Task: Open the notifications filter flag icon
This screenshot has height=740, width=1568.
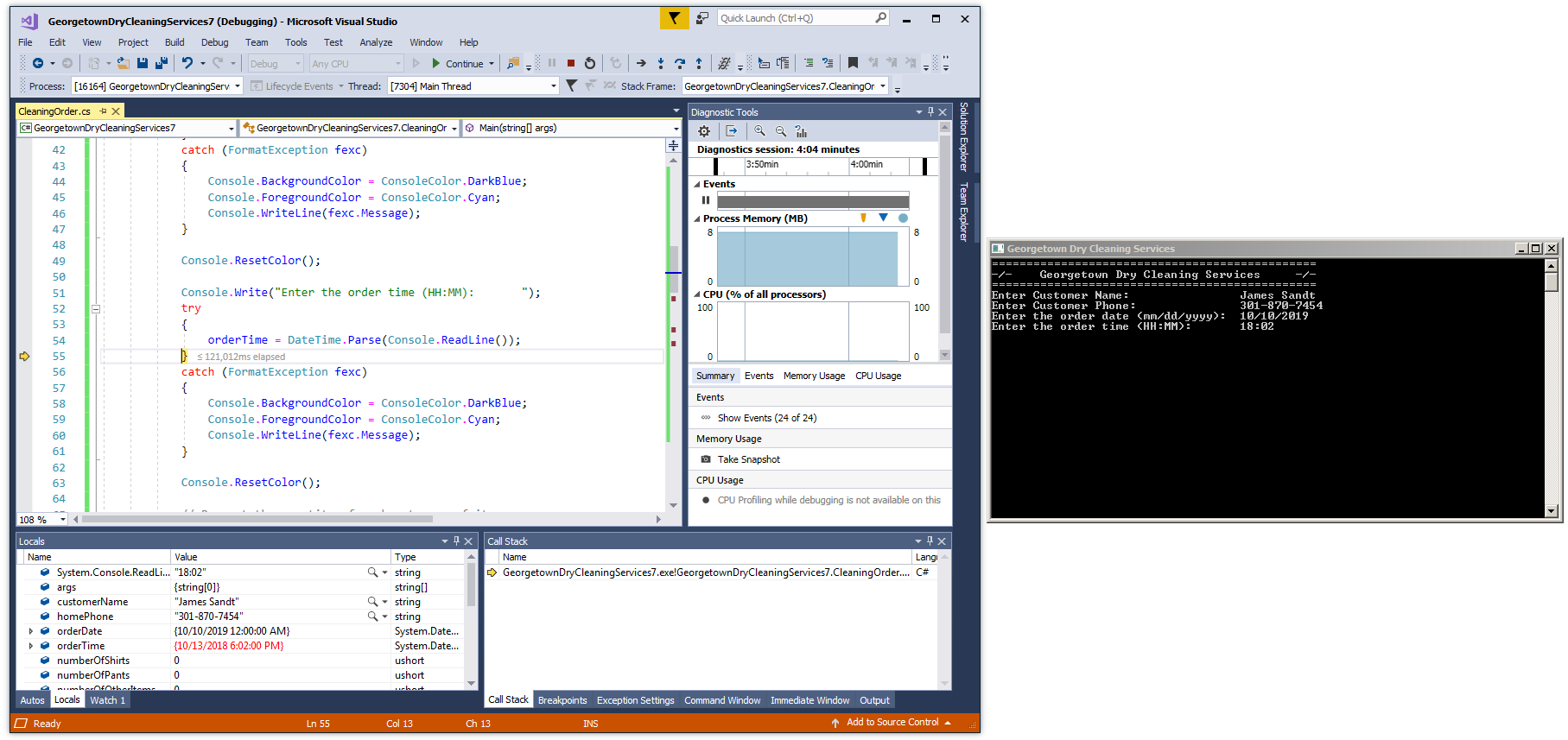Action: tap(674, 18)
